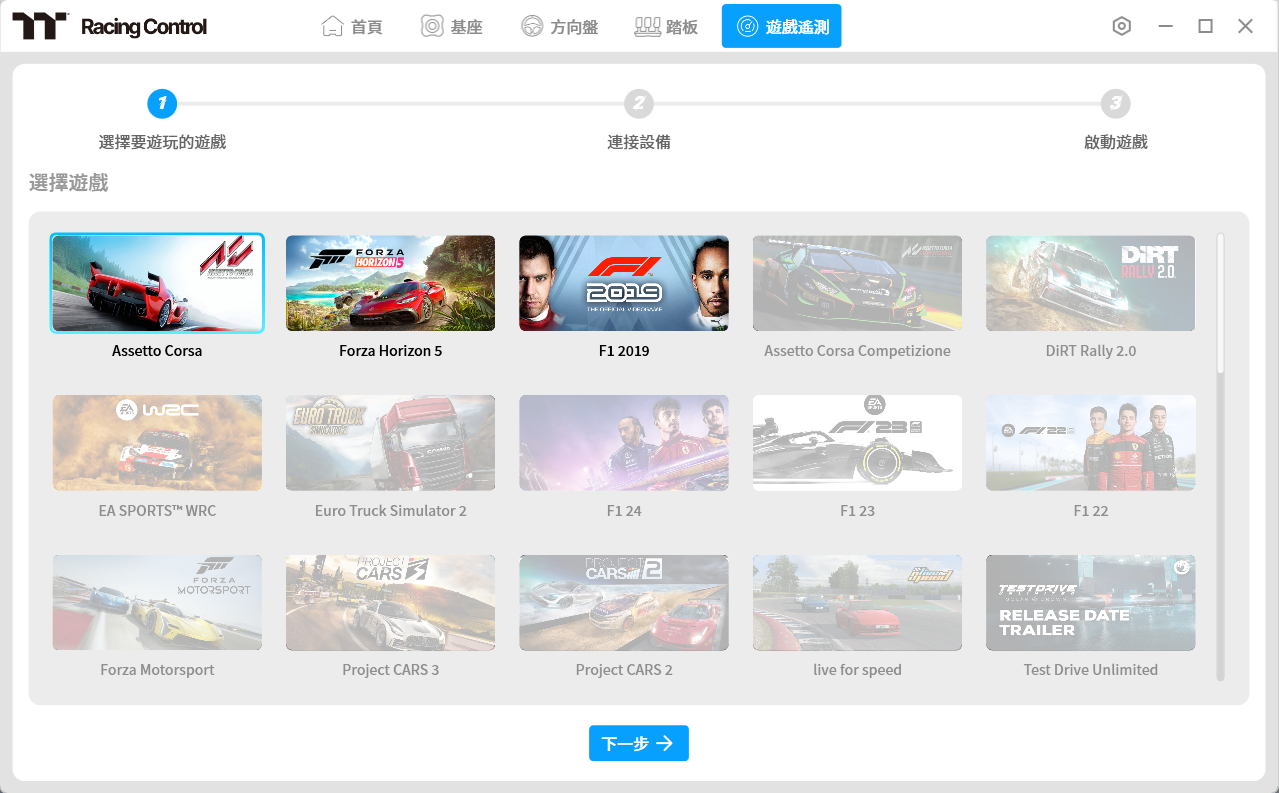Open the hexagon settings icon

coord(1121,26)
